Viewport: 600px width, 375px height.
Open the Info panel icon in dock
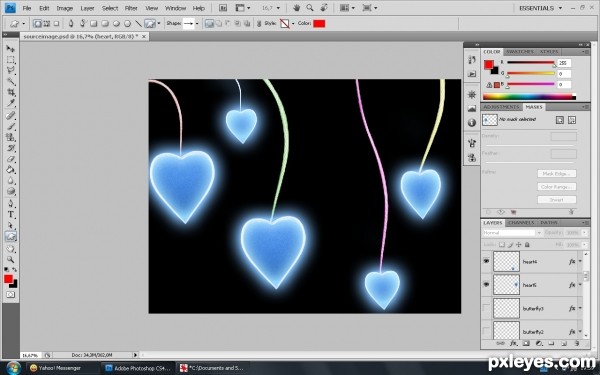click(x=472, y=122)
